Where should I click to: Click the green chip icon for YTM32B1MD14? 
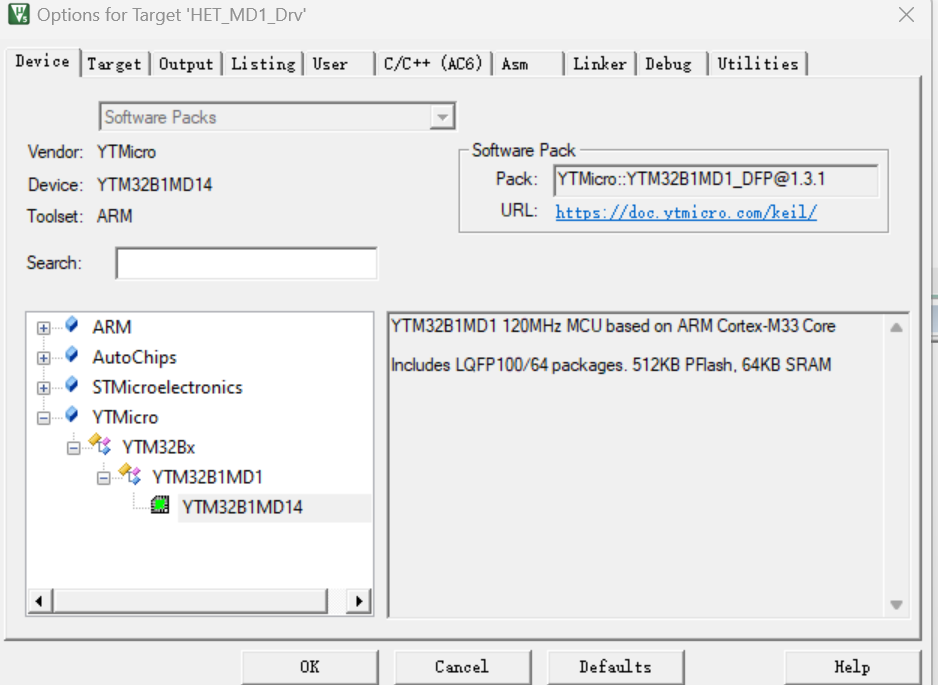160,506
